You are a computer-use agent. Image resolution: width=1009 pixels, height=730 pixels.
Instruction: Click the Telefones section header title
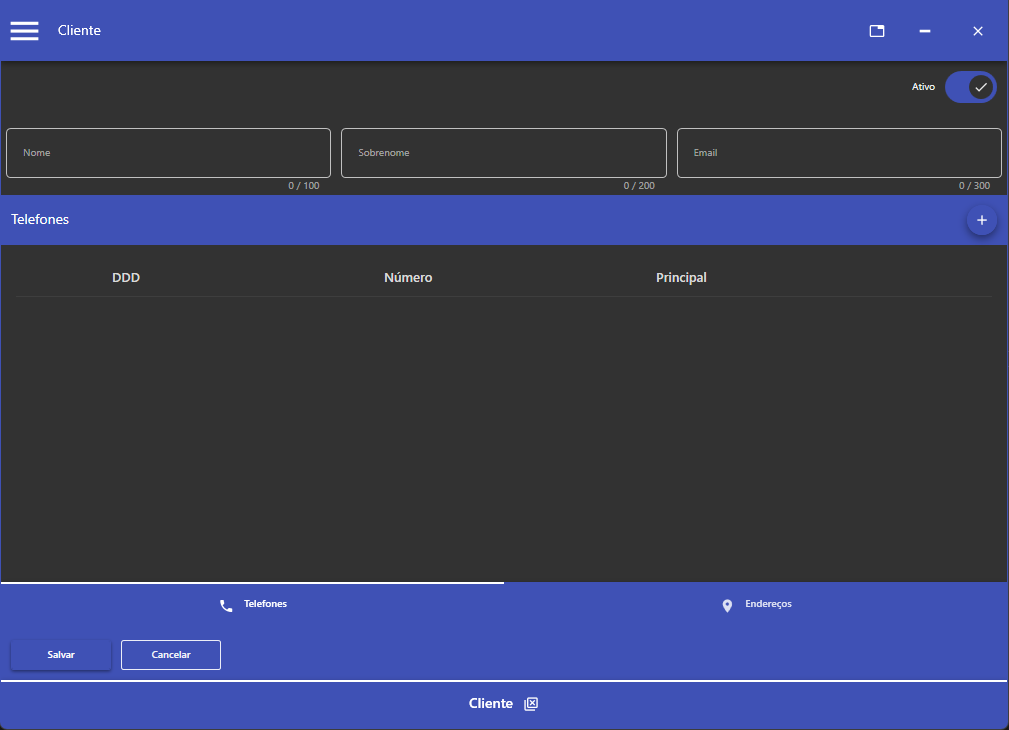[x=40, y=219]
